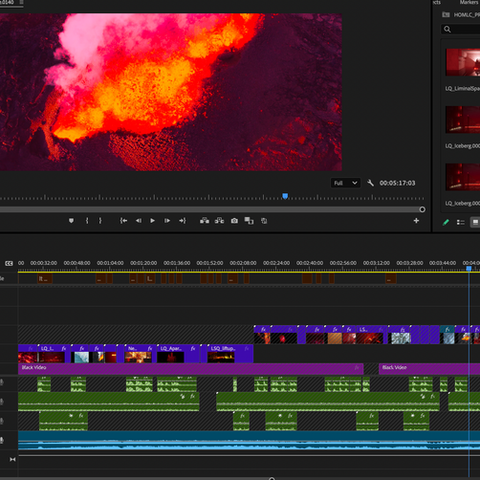The height and width of the screenshot is (480, 480).
Task: Open the wrench Settings menu
Action: coord(370,183)
